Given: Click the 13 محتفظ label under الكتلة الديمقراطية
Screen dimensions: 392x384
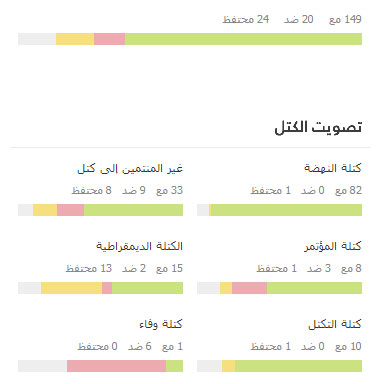Looking at the screenshot, I should tap(89, 268).
